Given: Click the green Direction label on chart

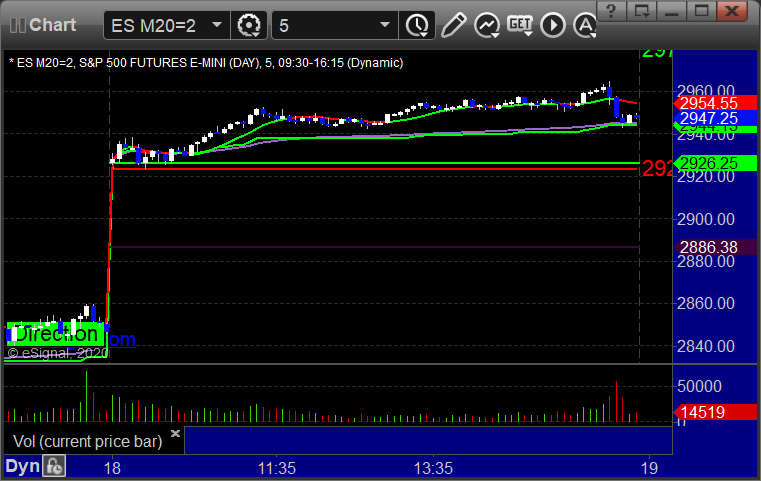Looking at the screenshot, I should [56, 334].
